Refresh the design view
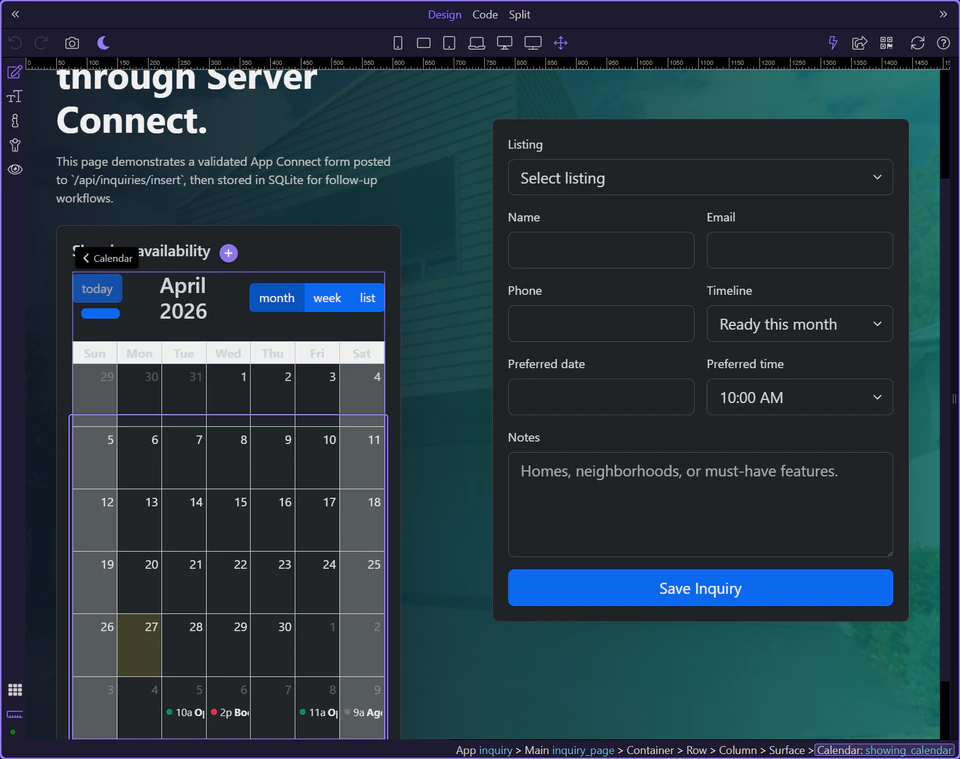 [x=916, y=43]
